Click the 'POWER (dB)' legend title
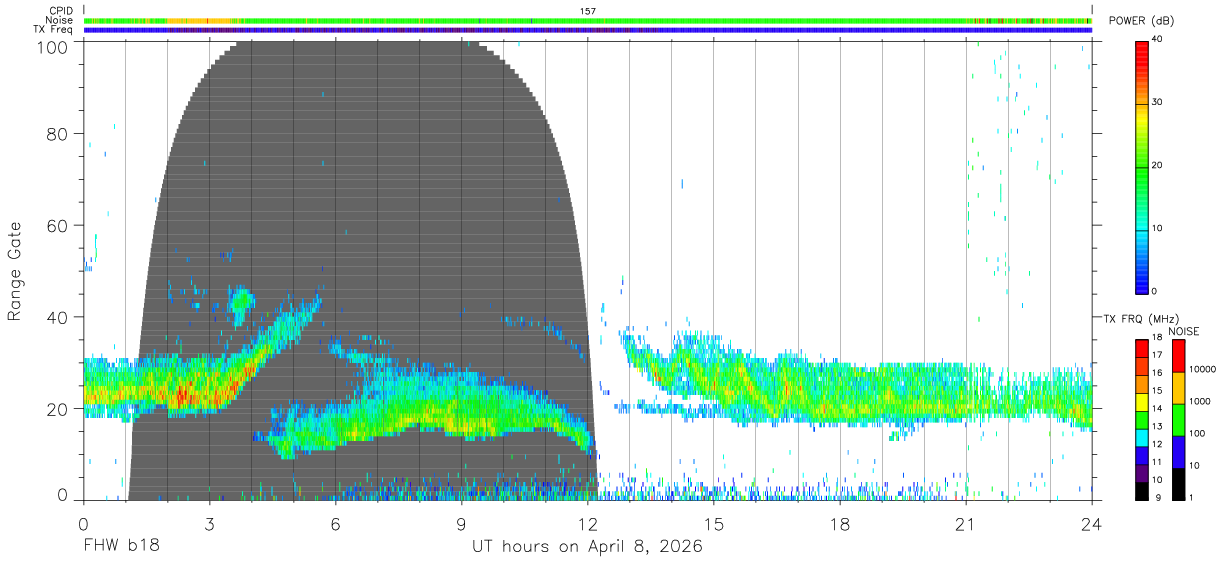Screen dimensions: 1228x567 (1140, 21)
